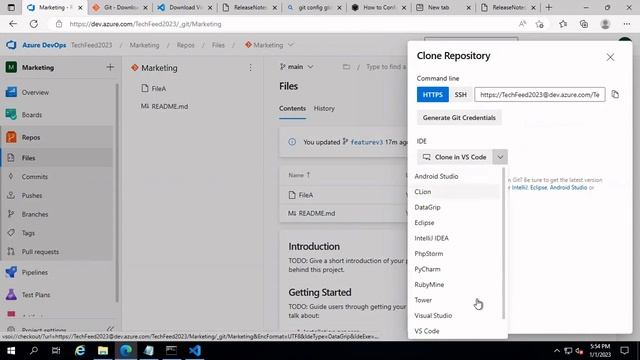640x360 pixels.
Task: Open Files breadcrumb link
Action: pos(218,45)
